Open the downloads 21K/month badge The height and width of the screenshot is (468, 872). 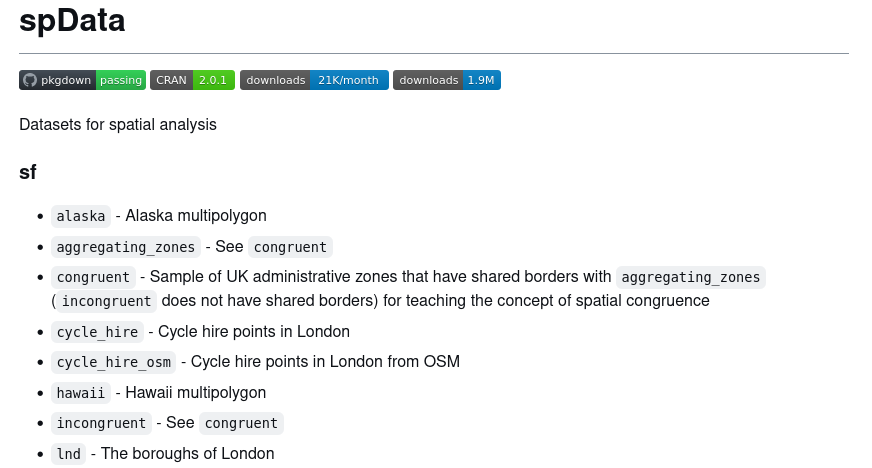[x=314, y=80]
